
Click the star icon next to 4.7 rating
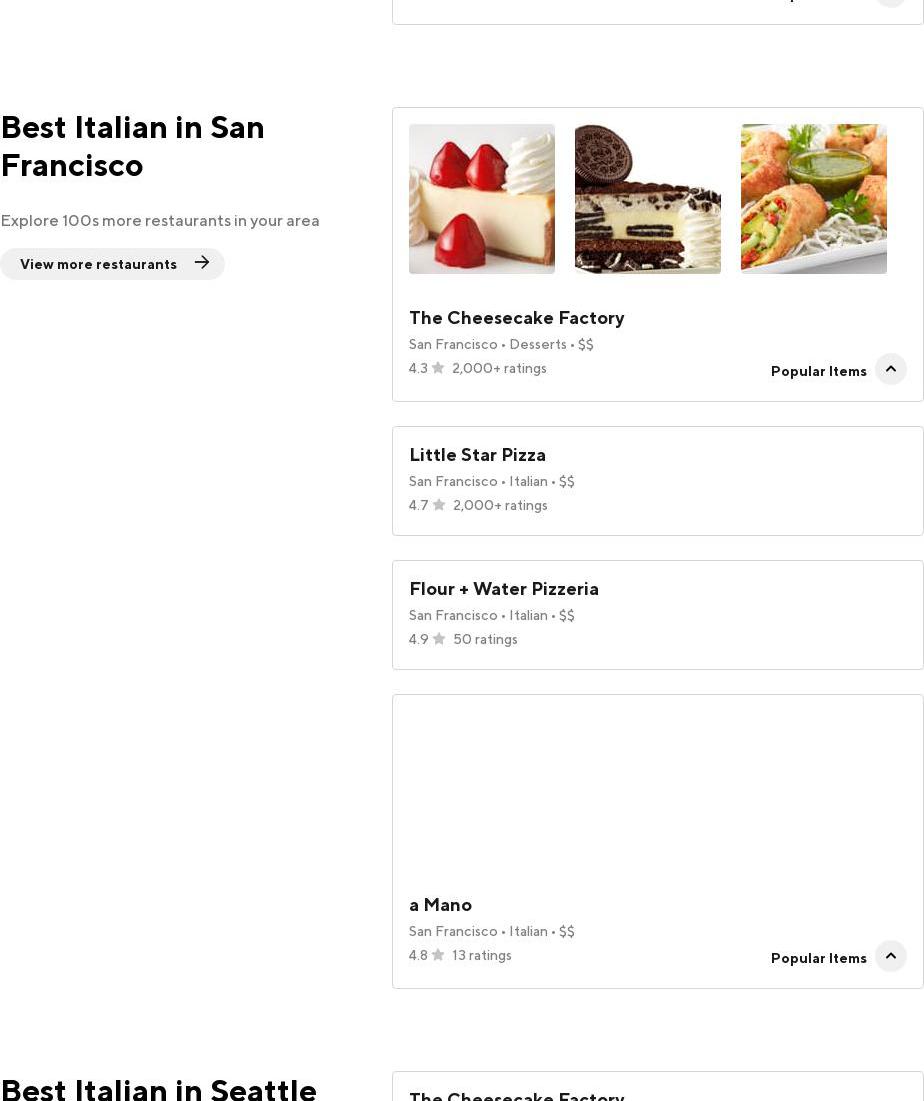pos(439,505)
